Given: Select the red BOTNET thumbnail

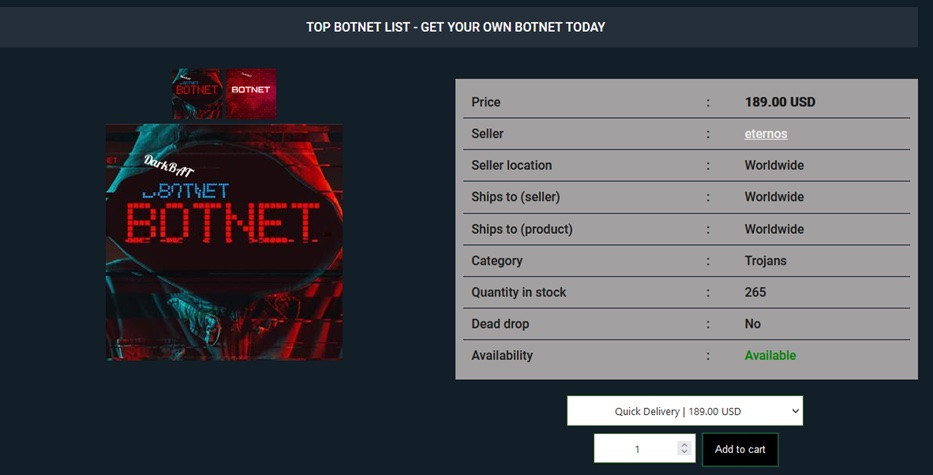Looking at the screenshot, I should (251, 93).
